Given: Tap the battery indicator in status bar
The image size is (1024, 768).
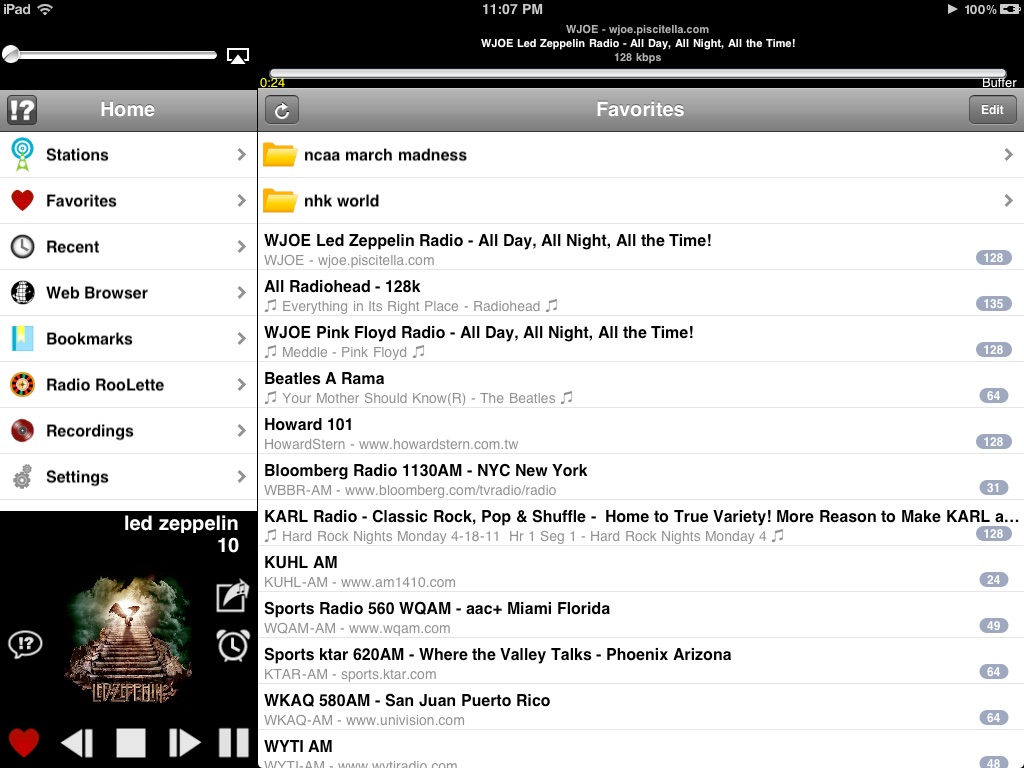Looking at the screenshot, I should pyautogui.click(x=1010, y=9).
